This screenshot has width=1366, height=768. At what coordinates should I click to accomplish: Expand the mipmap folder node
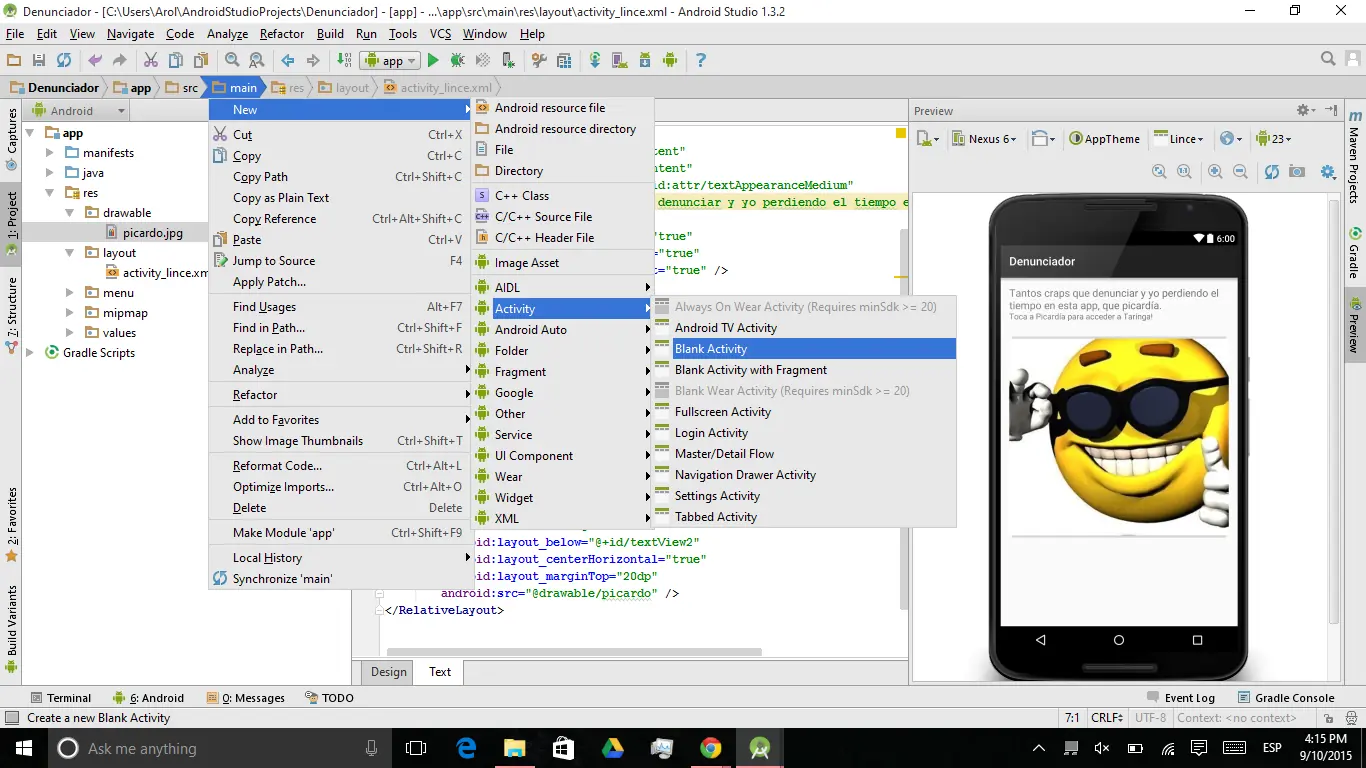pos(70,313)
